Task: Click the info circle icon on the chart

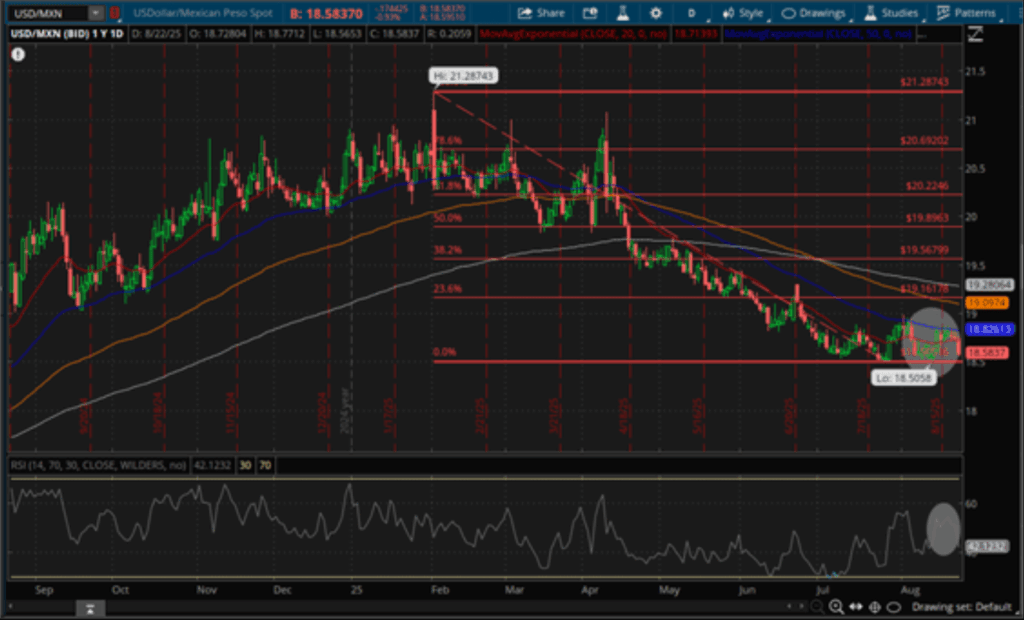Action: pyautogui.click(x=18, y=55)
